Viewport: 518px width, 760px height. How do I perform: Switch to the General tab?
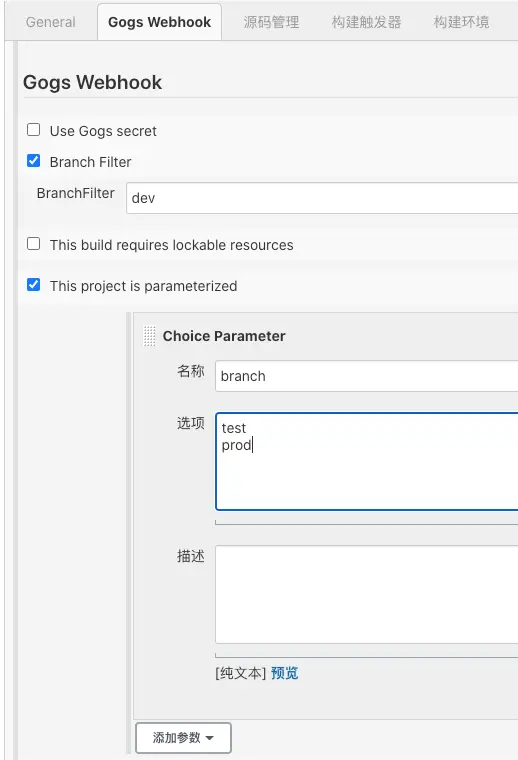51,22
